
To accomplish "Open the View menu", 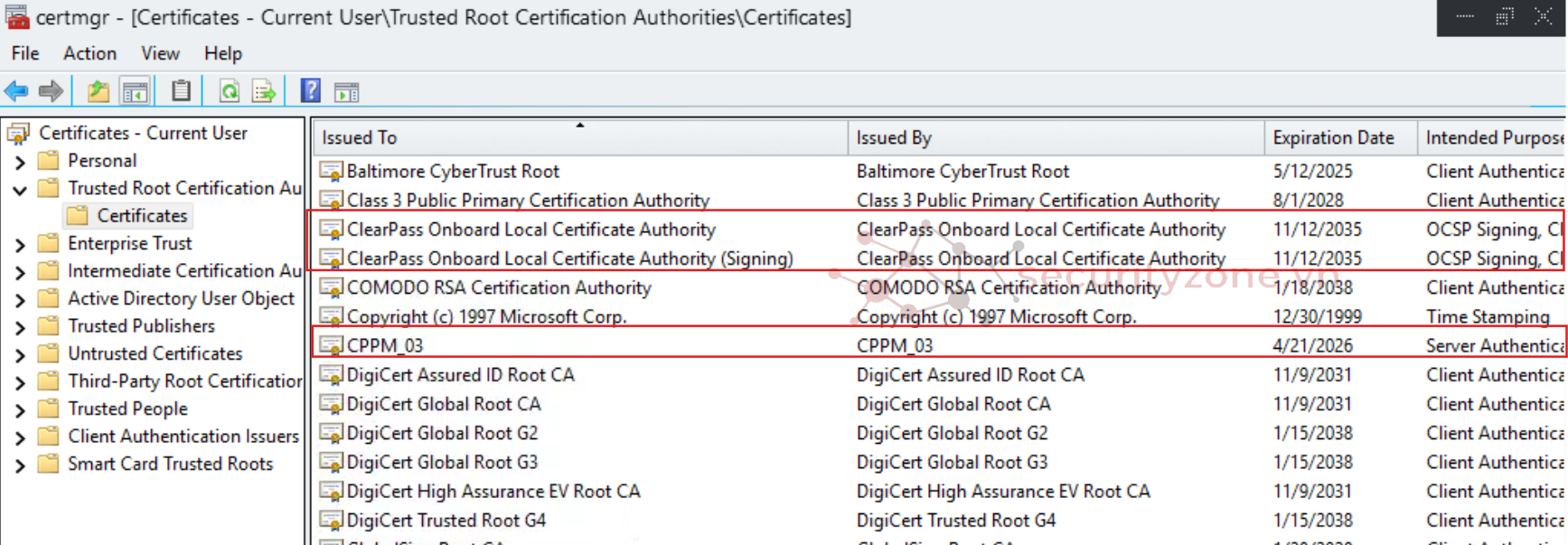I will 160,53.
